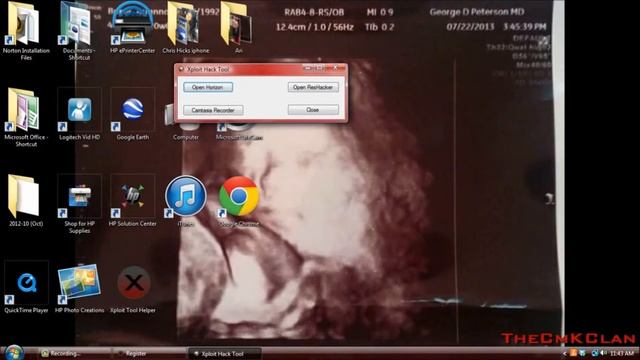Select the QuickTime Player icon

pyautogui.click(x=26, y=287)
